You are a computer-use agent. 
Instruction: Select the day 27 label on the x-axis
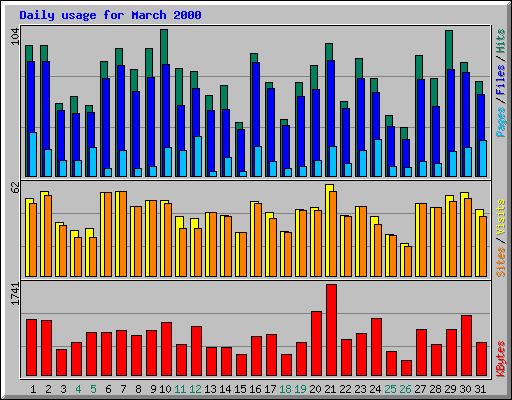click(420, 389)
